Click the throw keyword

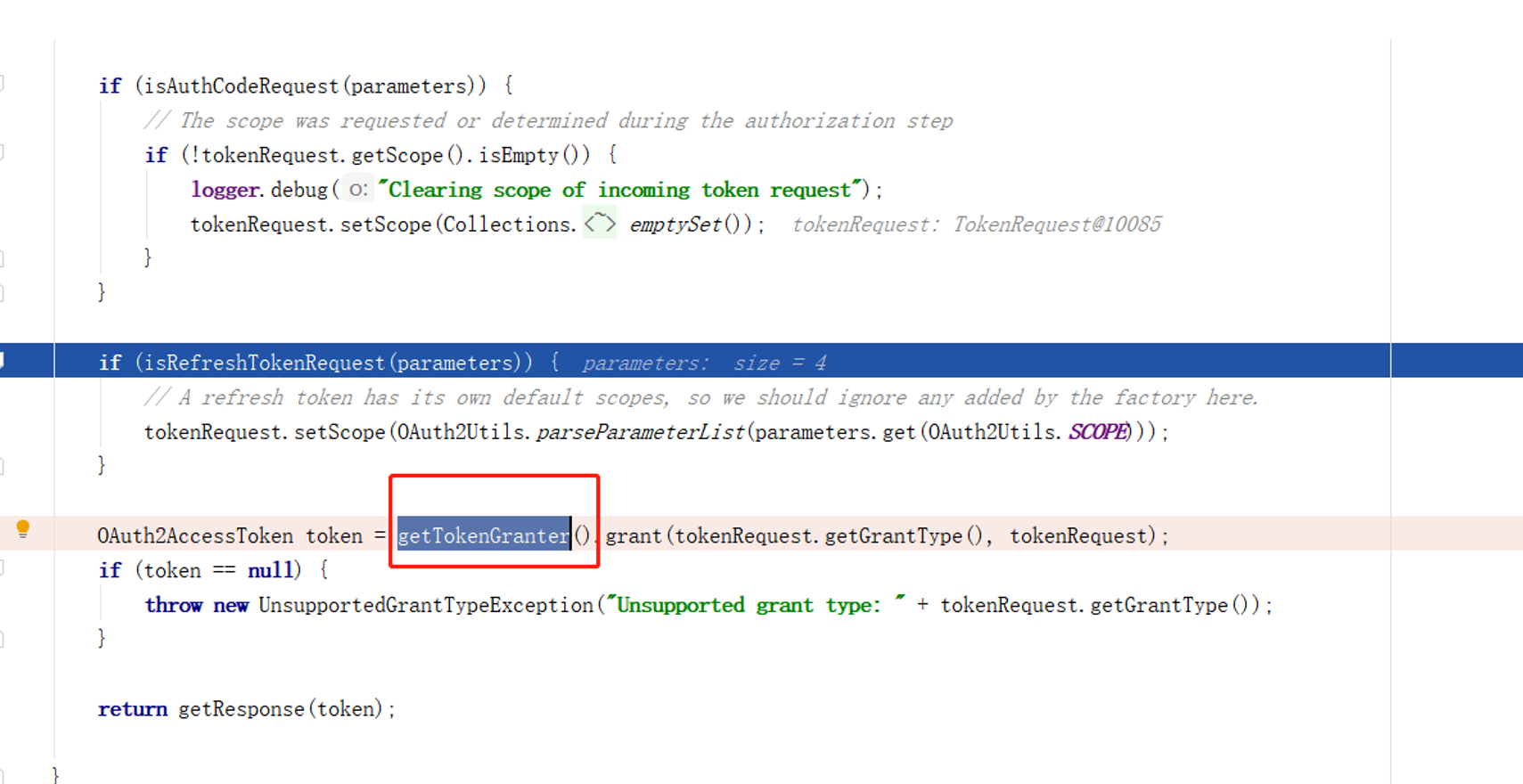pyautogui.click(x=174, y=605)
